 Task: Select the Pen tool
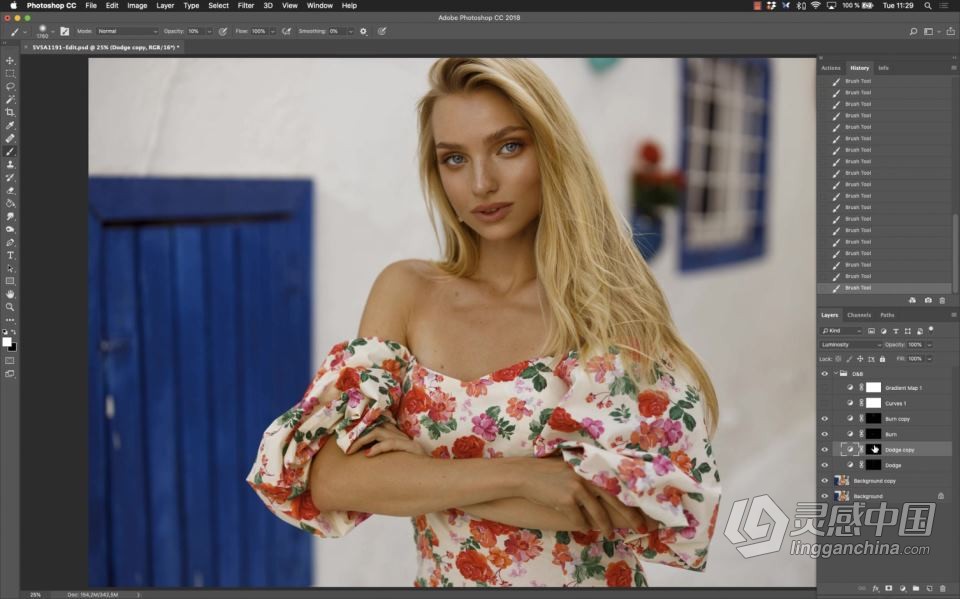[10, 243]
